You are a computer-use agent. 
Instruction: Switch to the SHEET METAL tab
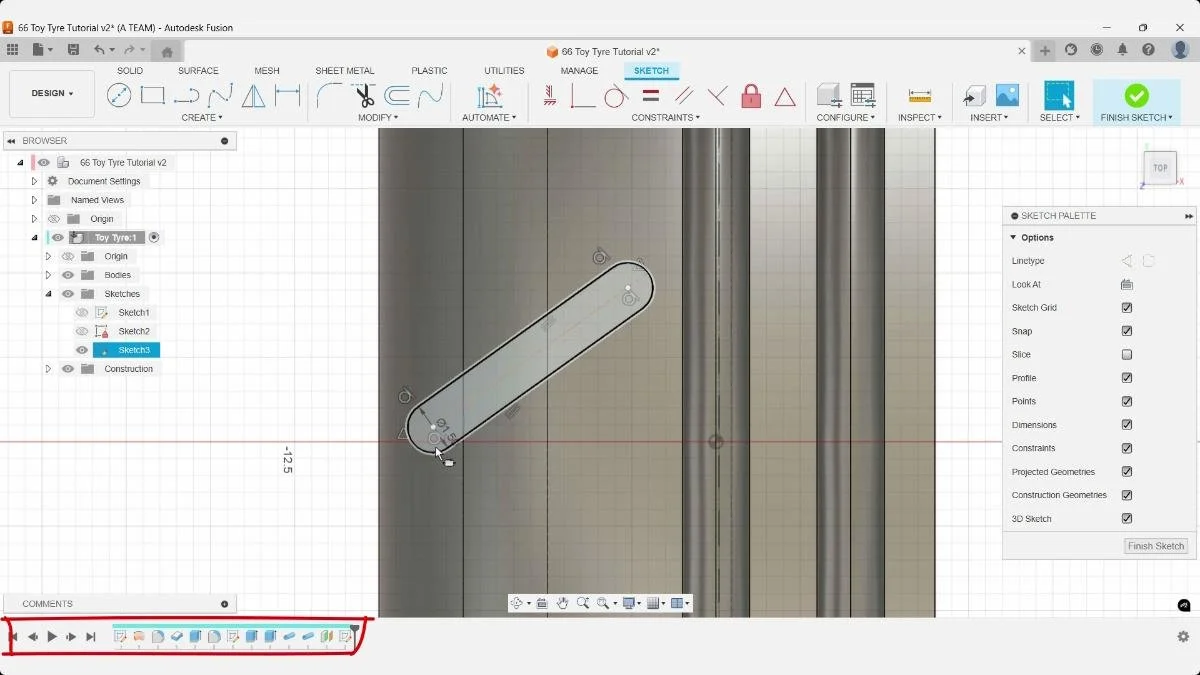point(345,71)
